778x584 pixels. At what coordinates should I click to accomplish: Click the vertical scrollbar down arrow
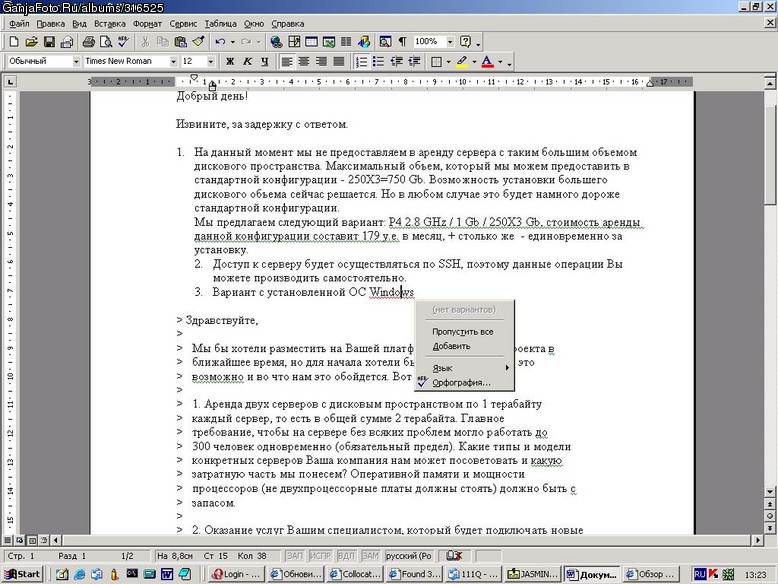(770, 492)
